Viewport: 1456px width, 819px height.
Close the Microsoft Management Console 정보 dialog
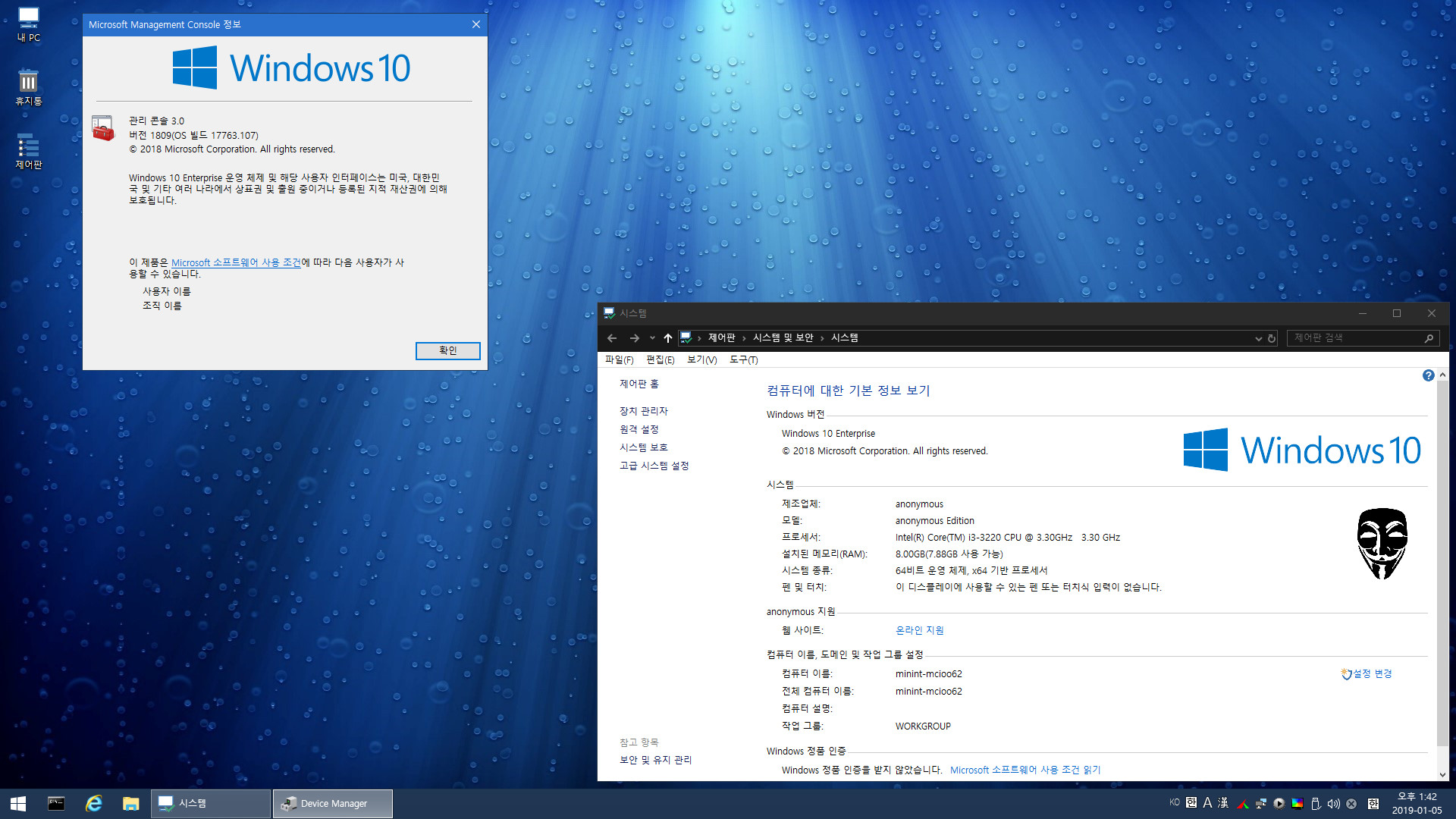476,24
